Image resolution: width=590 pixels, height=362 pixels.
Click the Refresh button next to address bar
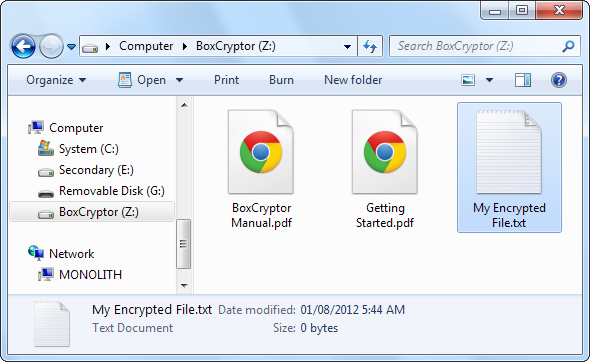[x=370, y=47]
